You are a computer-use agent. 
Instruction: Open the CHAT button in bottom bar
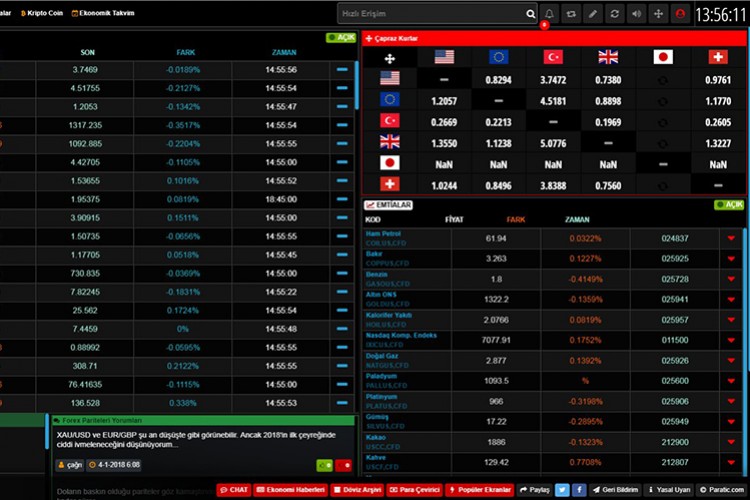click(x=234, y=490)
